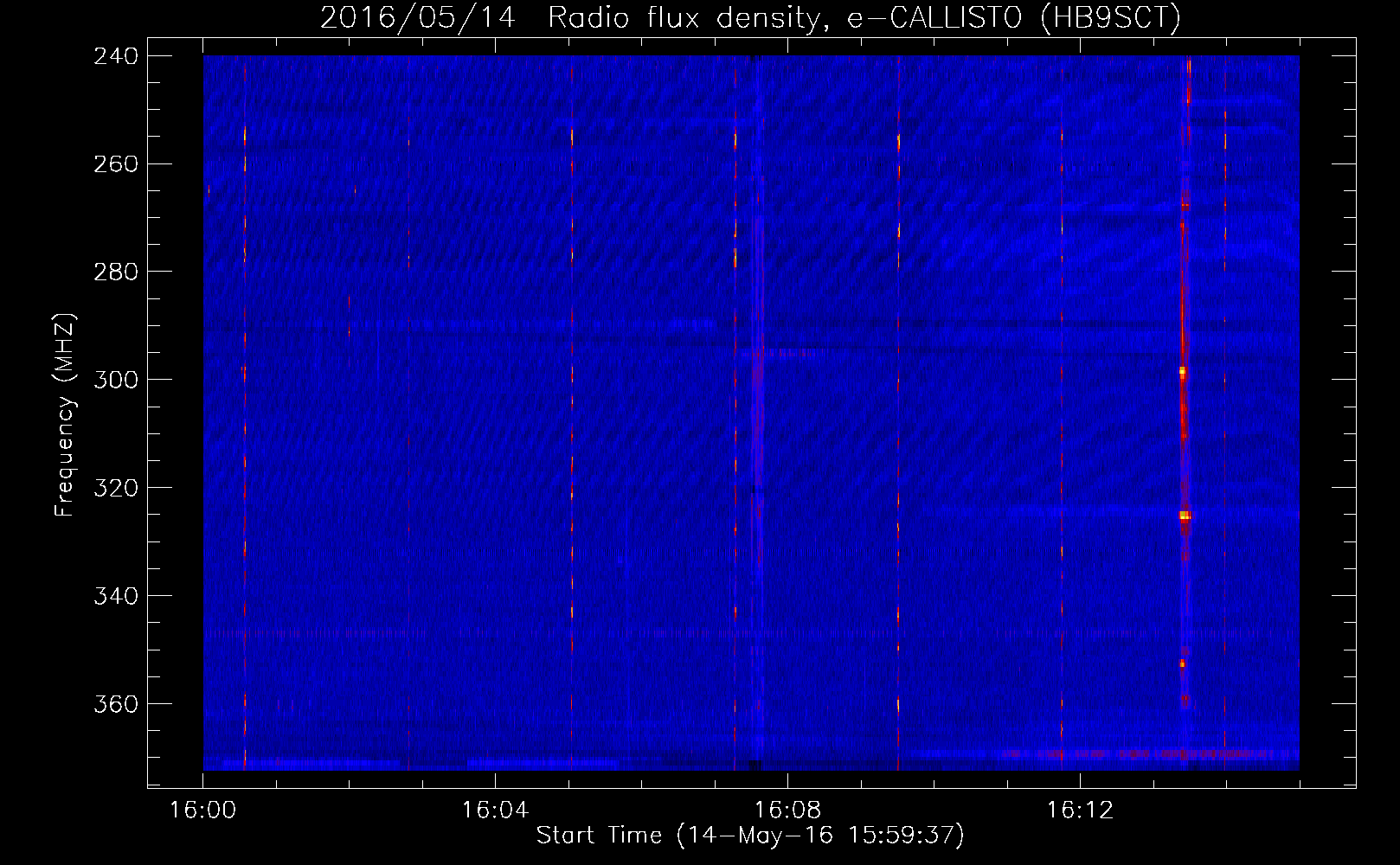Click the 360 frequency tick label
The width and height of the screenshot is (1400, 865).
coord(116,704)
